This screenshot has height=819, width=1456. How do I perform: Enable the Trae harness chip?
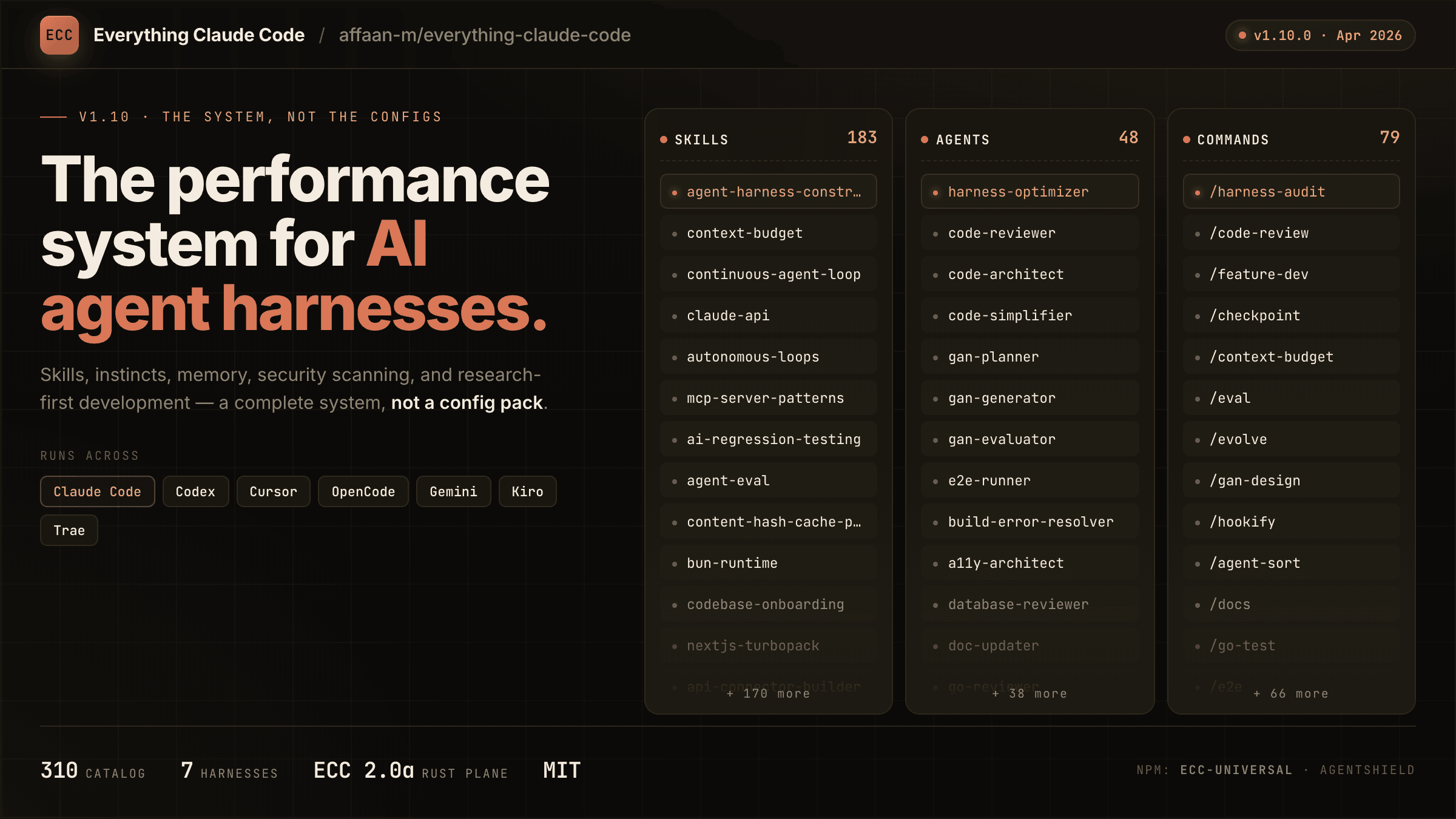tap(69, 530)
